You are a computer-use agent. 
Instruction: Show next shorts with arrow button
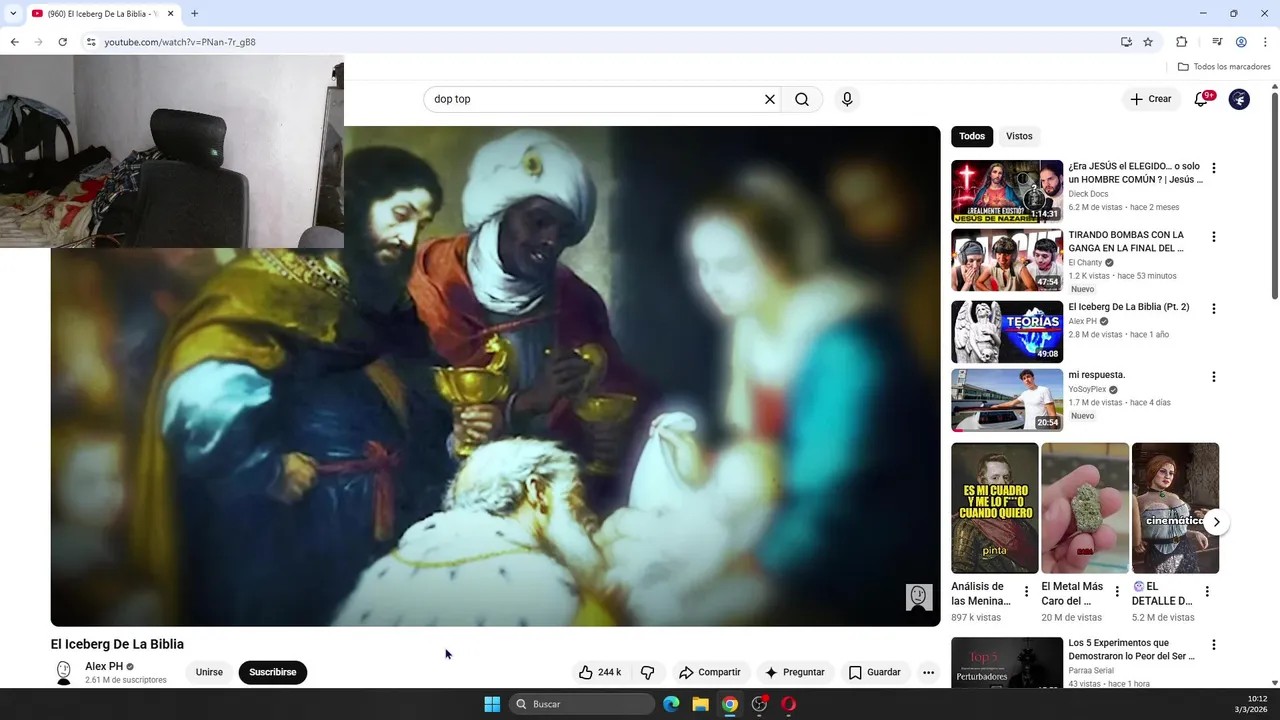pyautogui.click(x=1216, y=522)
